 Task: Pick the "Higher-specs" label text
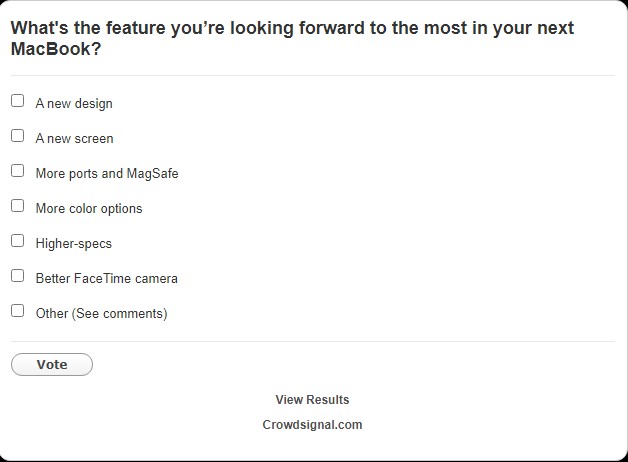pyautogui.click(x=73, y=244)
